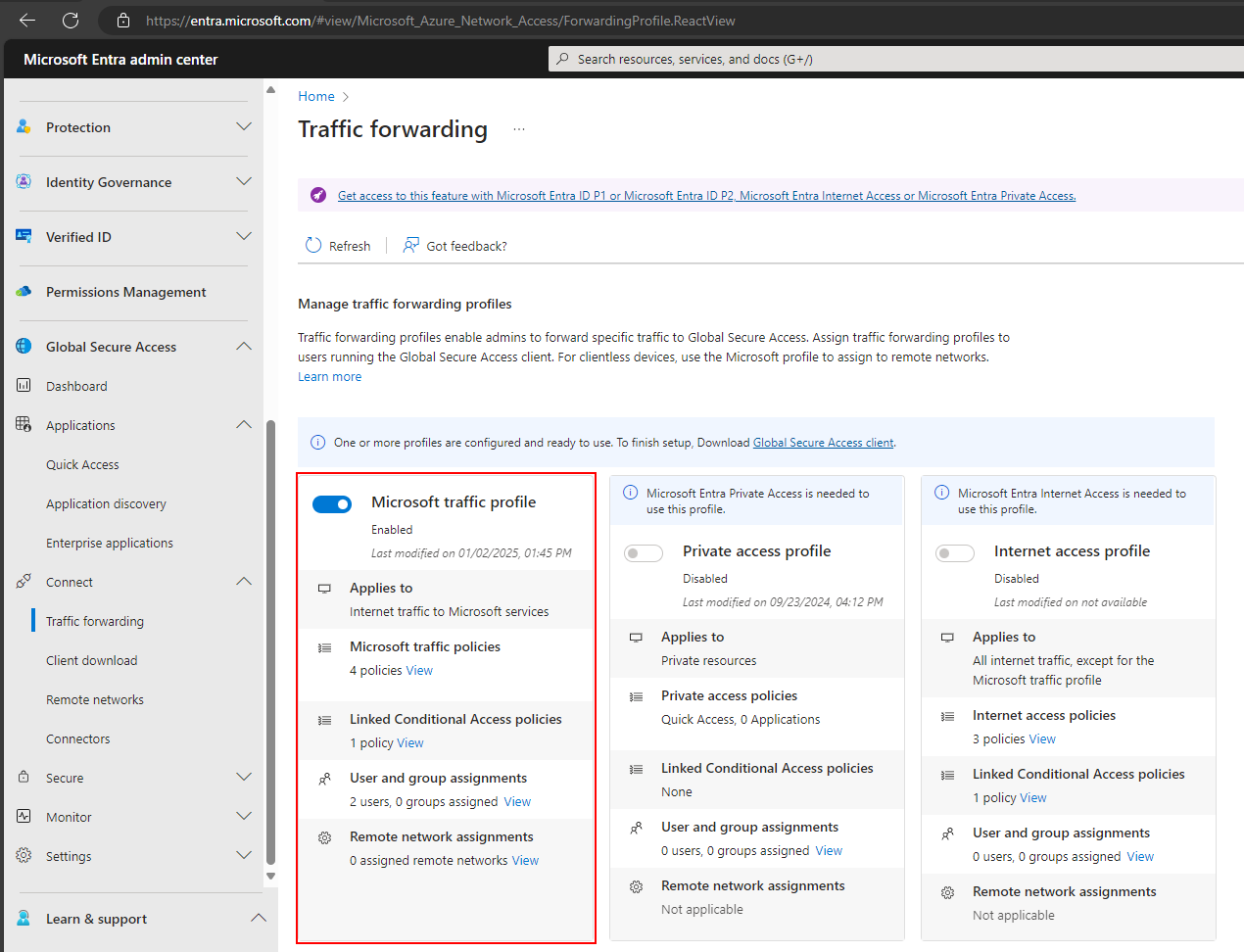
Task: Click the browser back arrow
Action: [27, 20]
